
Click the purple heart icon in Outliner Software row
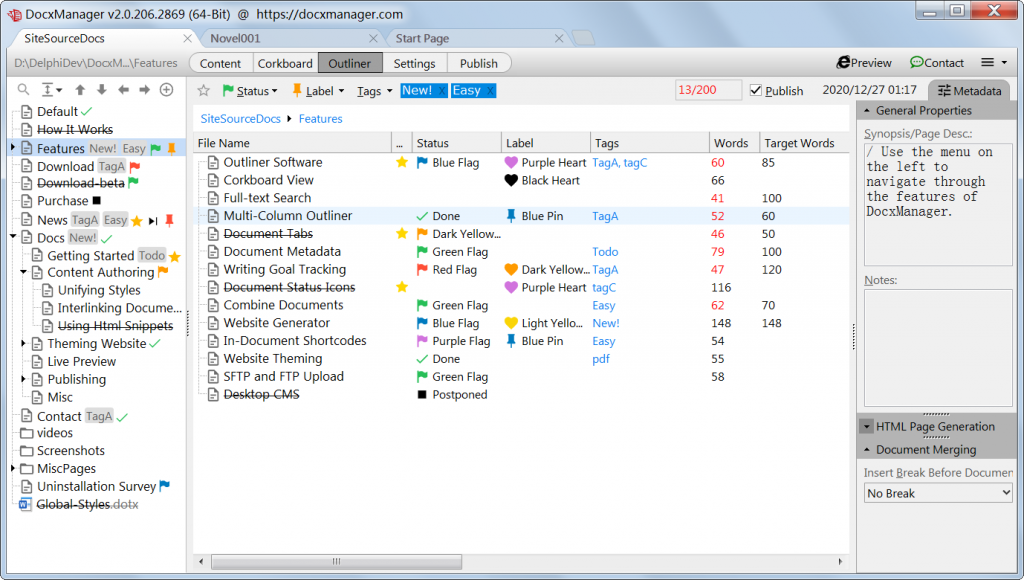click(x=511, y=162)
